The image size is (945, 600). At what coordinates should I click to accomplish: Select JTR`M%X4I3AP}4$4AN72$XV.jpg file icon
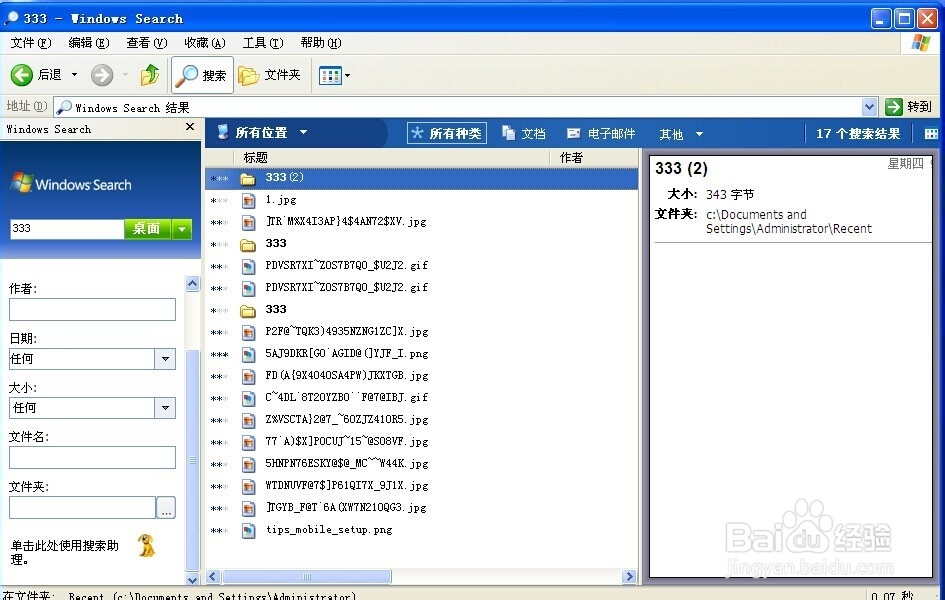click(248, 222)
